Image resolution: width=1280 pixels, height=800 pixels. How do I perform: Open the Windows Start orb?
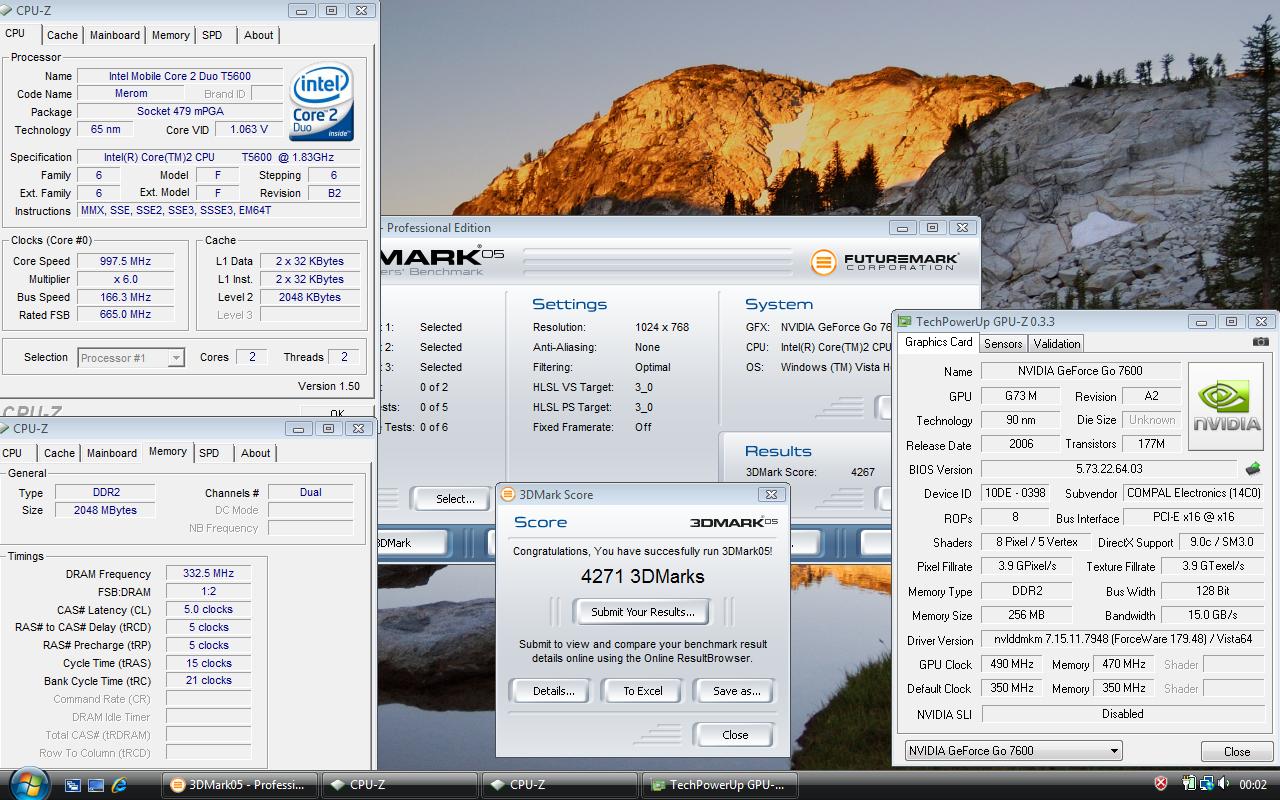pyautogui.click(x=27, y=783)
